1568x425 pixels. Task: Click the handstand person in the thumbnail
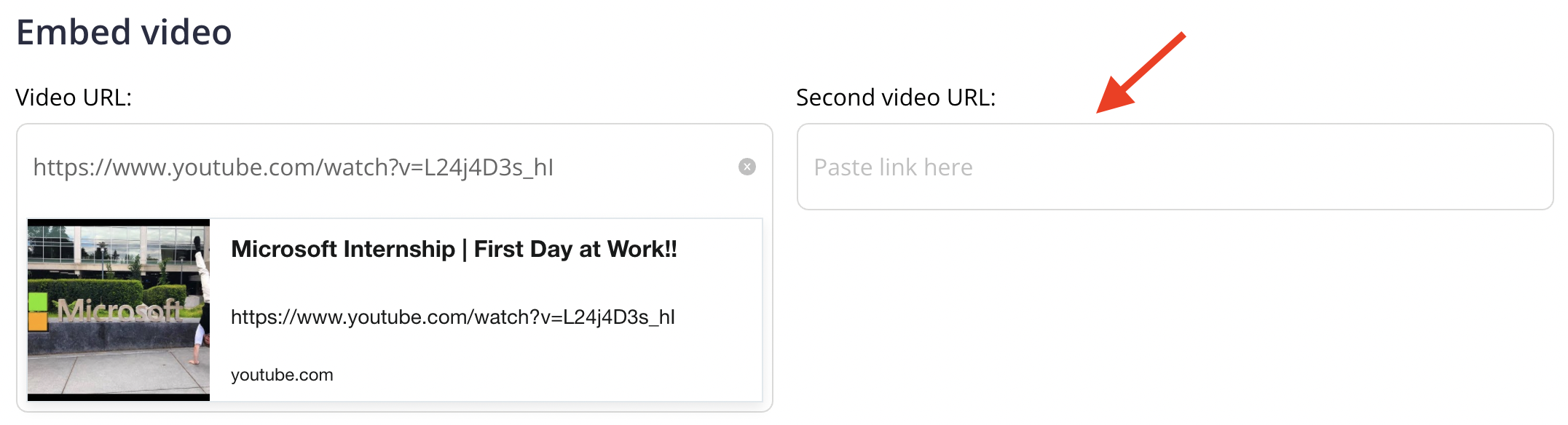pos(201,298)
